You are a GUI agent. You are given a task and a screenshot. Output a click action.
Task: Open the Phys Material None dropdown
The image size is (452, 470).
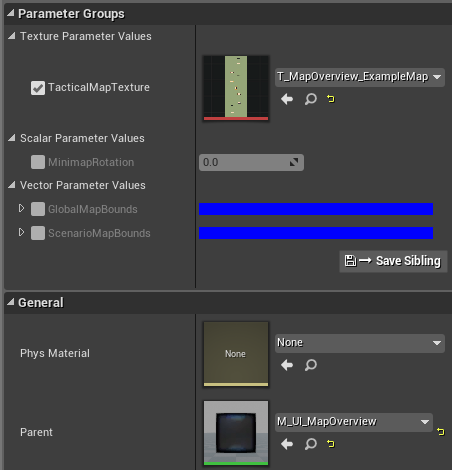tap(360, 343)
